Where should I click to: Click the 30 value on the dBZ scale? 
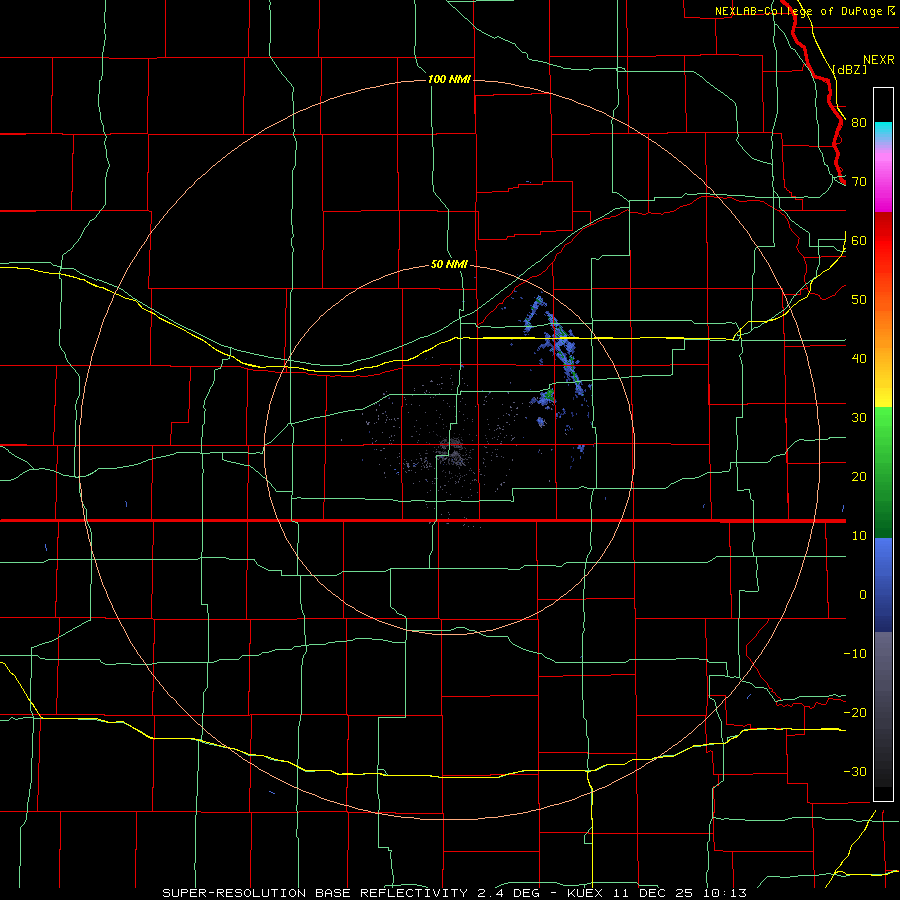[859, 418]
